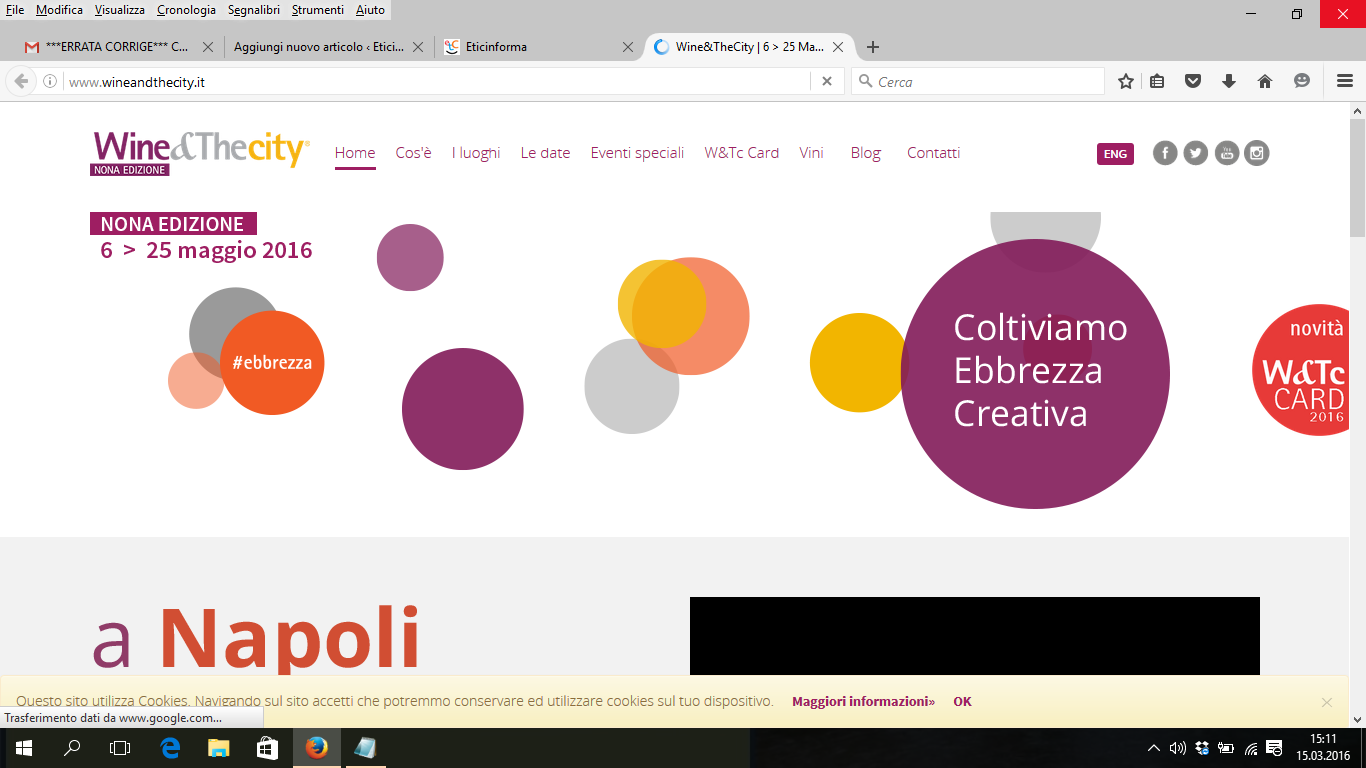Screen dimensions: 1366x768
Task: Open the W&Tc Card nav link
Action: (741, 153)
